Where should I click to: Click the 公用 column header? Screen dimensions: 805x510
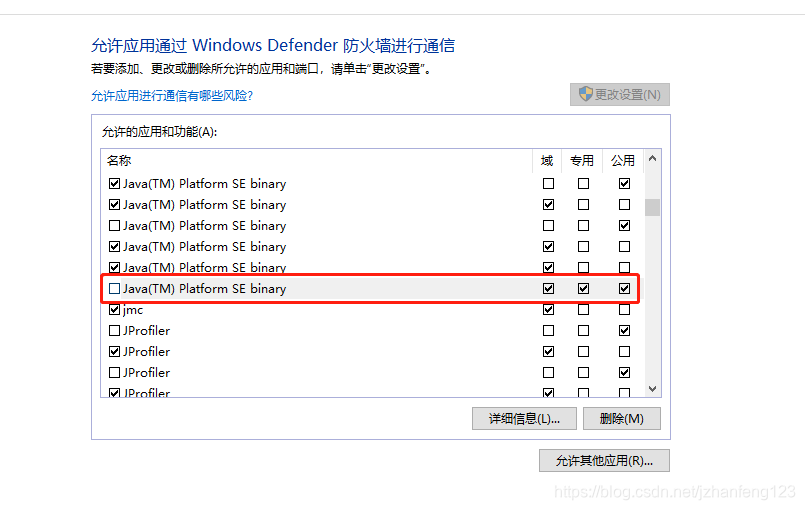[x=623, y=161]
